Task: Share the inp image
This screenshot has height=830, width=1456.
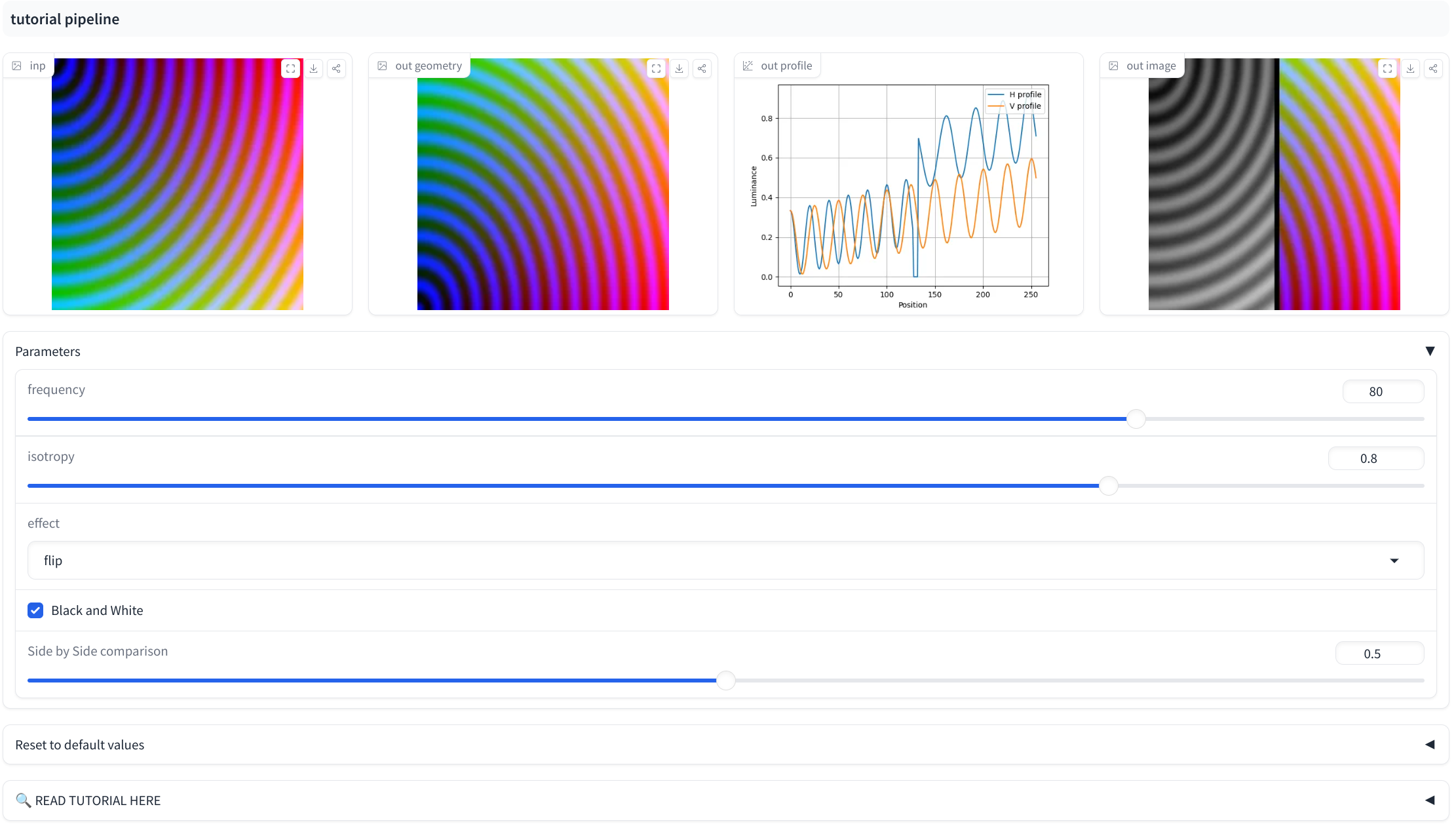Action: (x=336, y=68)
